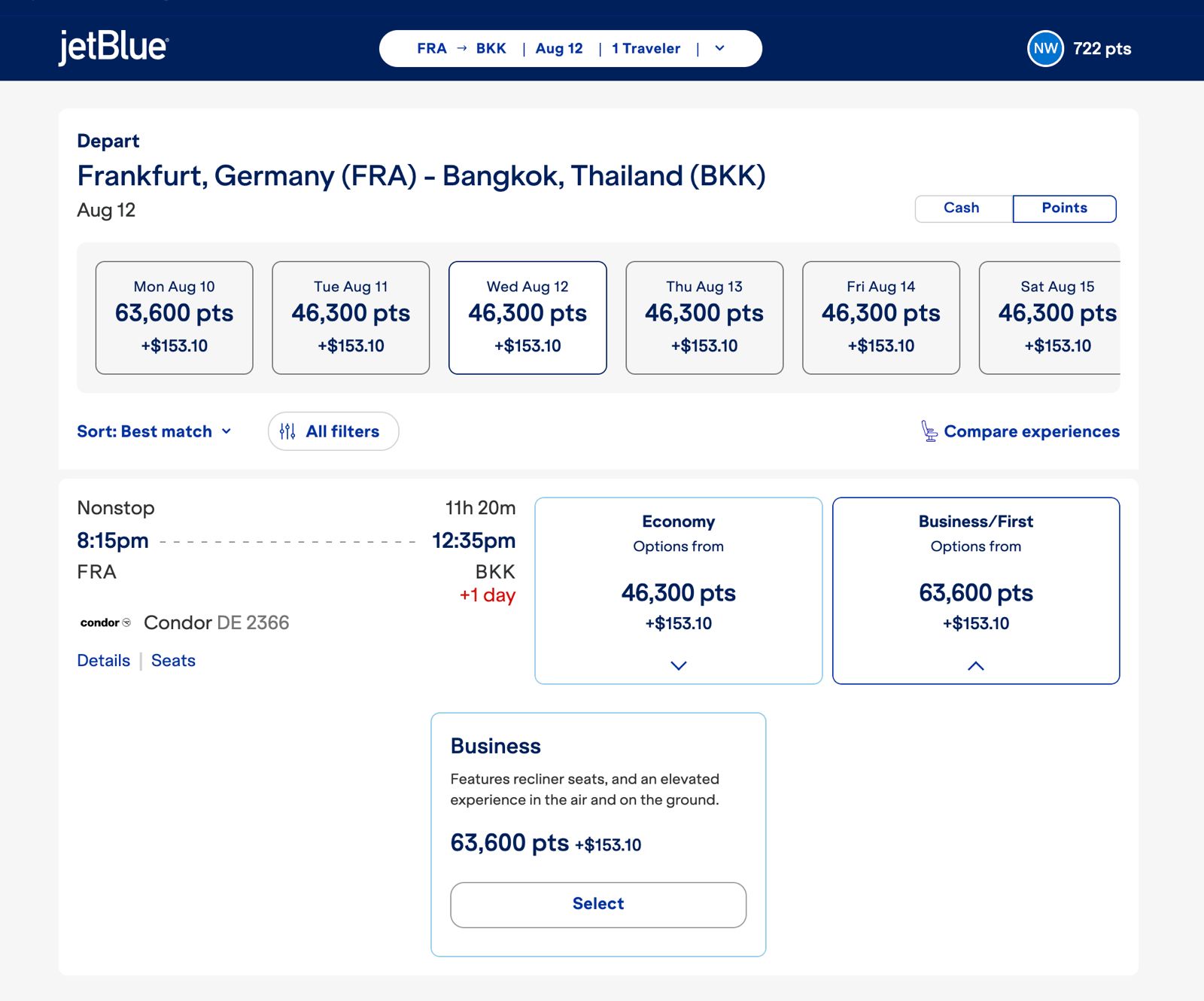Click the FRA → BKK route in search bar

461,48
